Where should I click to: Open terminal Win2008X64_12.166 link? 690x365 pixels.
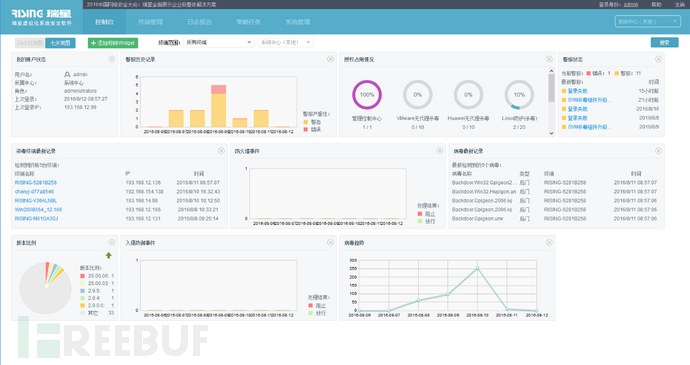tap(38, 210)
